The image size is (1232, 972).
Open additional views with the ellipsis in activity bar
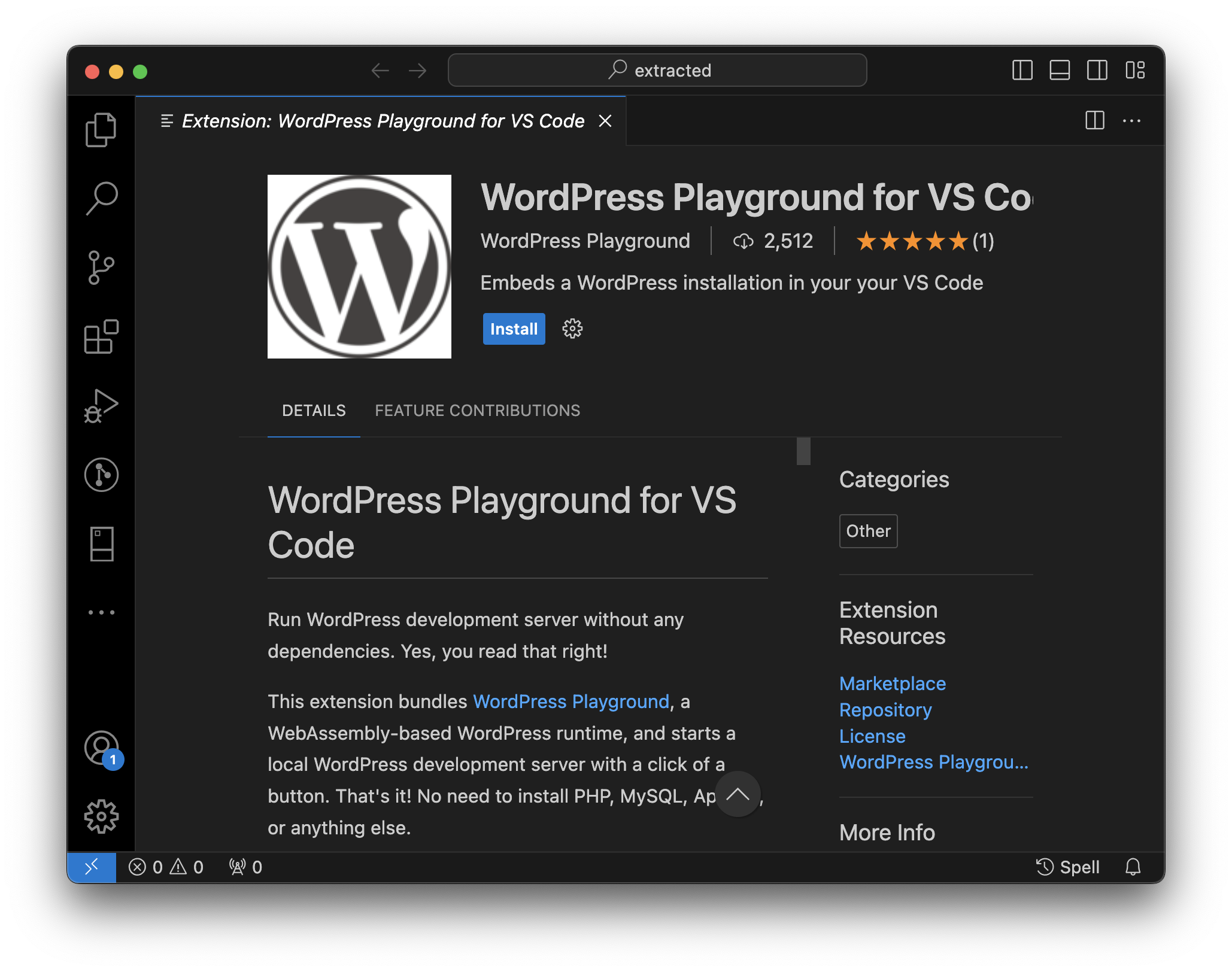101,611
